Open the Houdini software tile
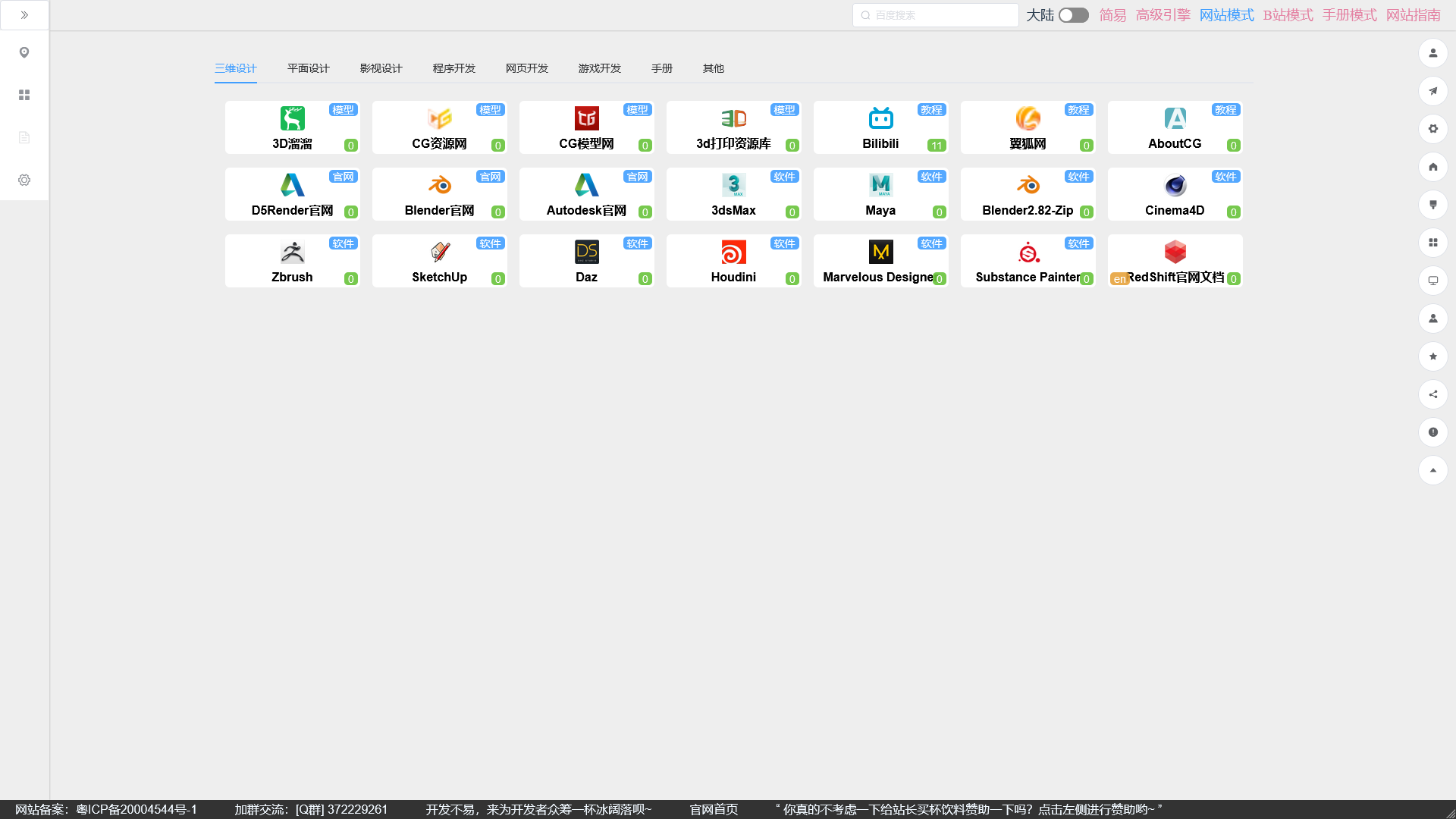This screenshot has width=1456, height=819. tap(733, 253)
